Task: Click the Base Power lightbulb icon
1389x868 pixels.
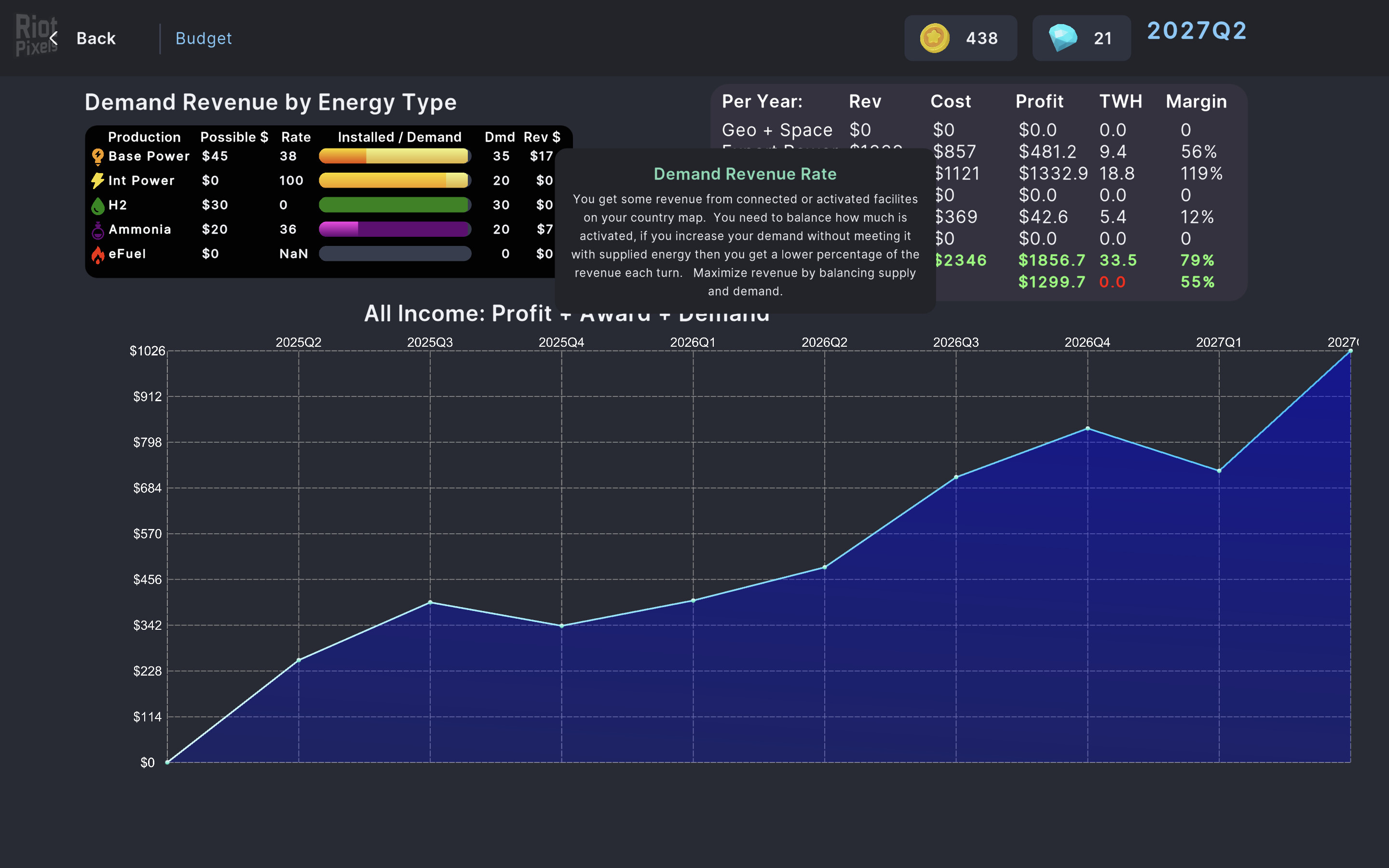Action: [97, 156]
